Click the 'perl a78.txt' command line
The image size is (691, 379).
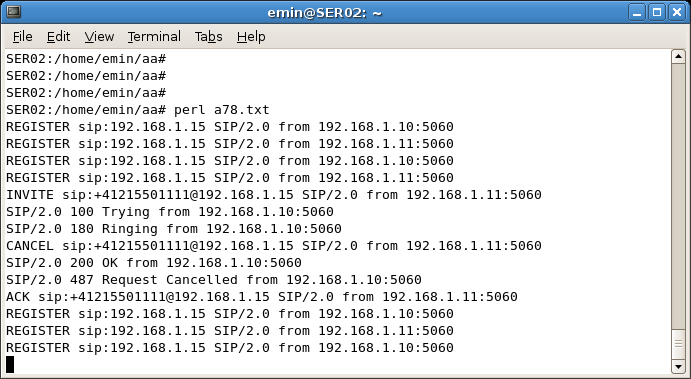[138, 110]
